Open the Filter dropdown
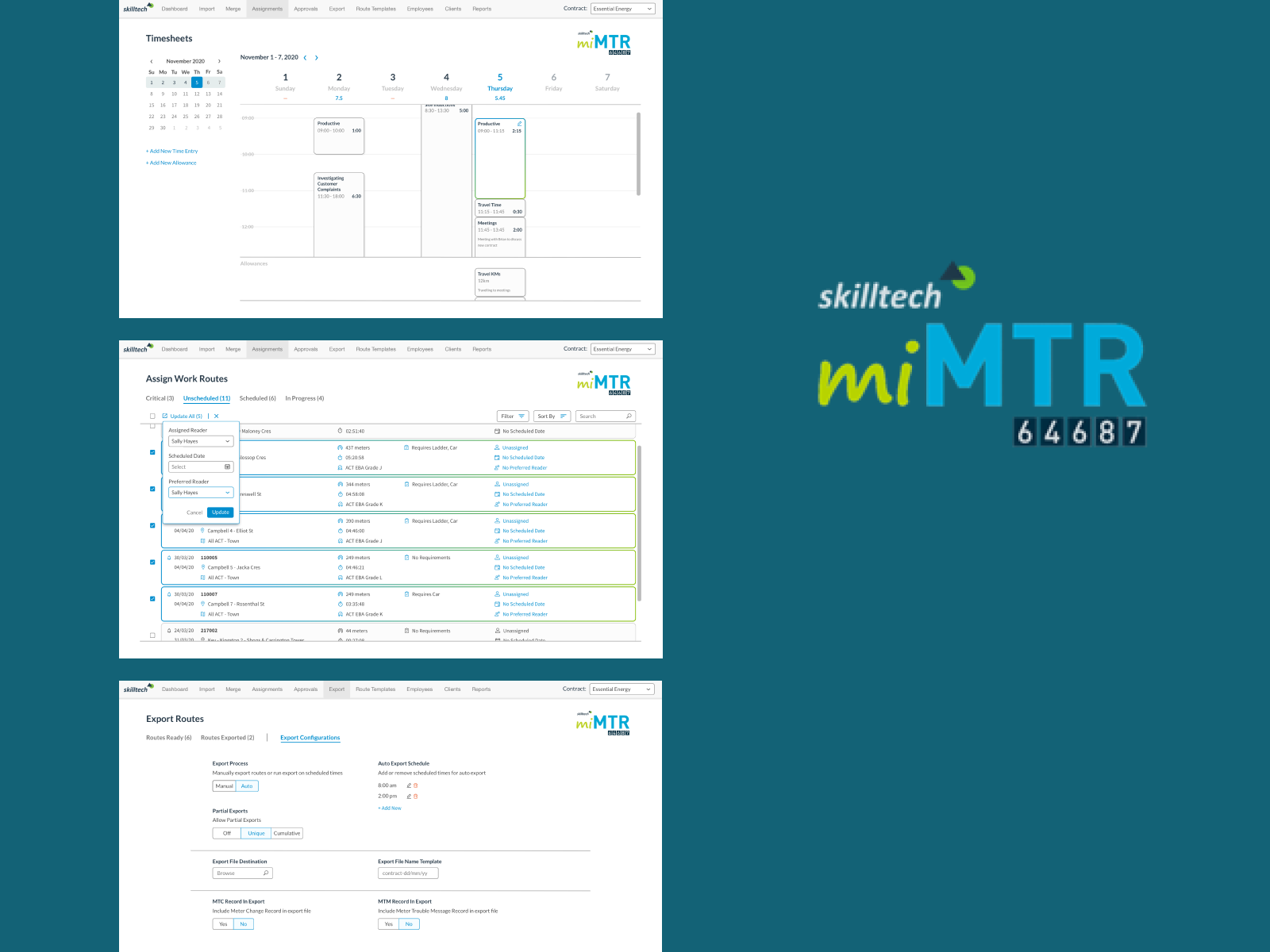 click(x=513, y=416)
